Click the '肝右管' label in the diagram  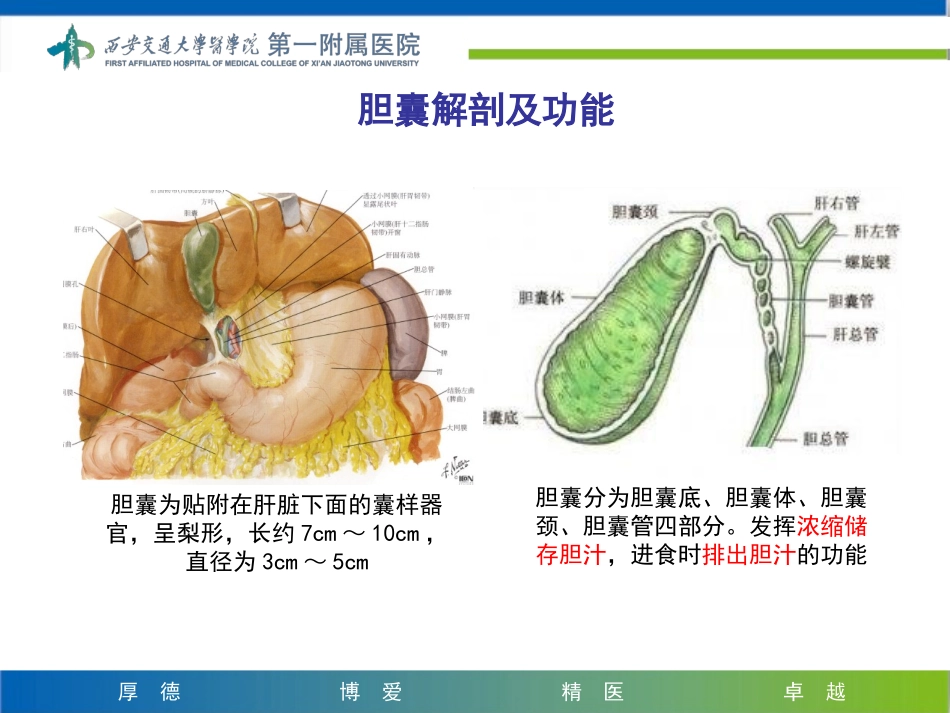pos(836,203)
